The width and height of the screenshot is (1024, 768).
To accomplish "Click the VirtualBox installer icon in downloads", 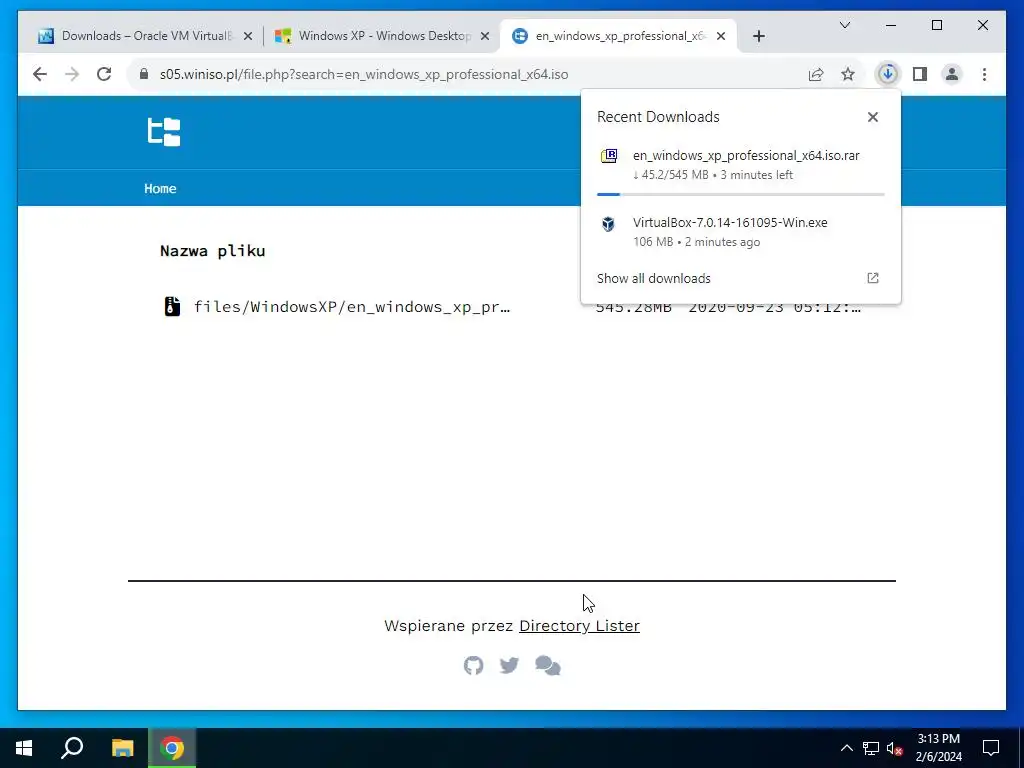I will 608,224.
